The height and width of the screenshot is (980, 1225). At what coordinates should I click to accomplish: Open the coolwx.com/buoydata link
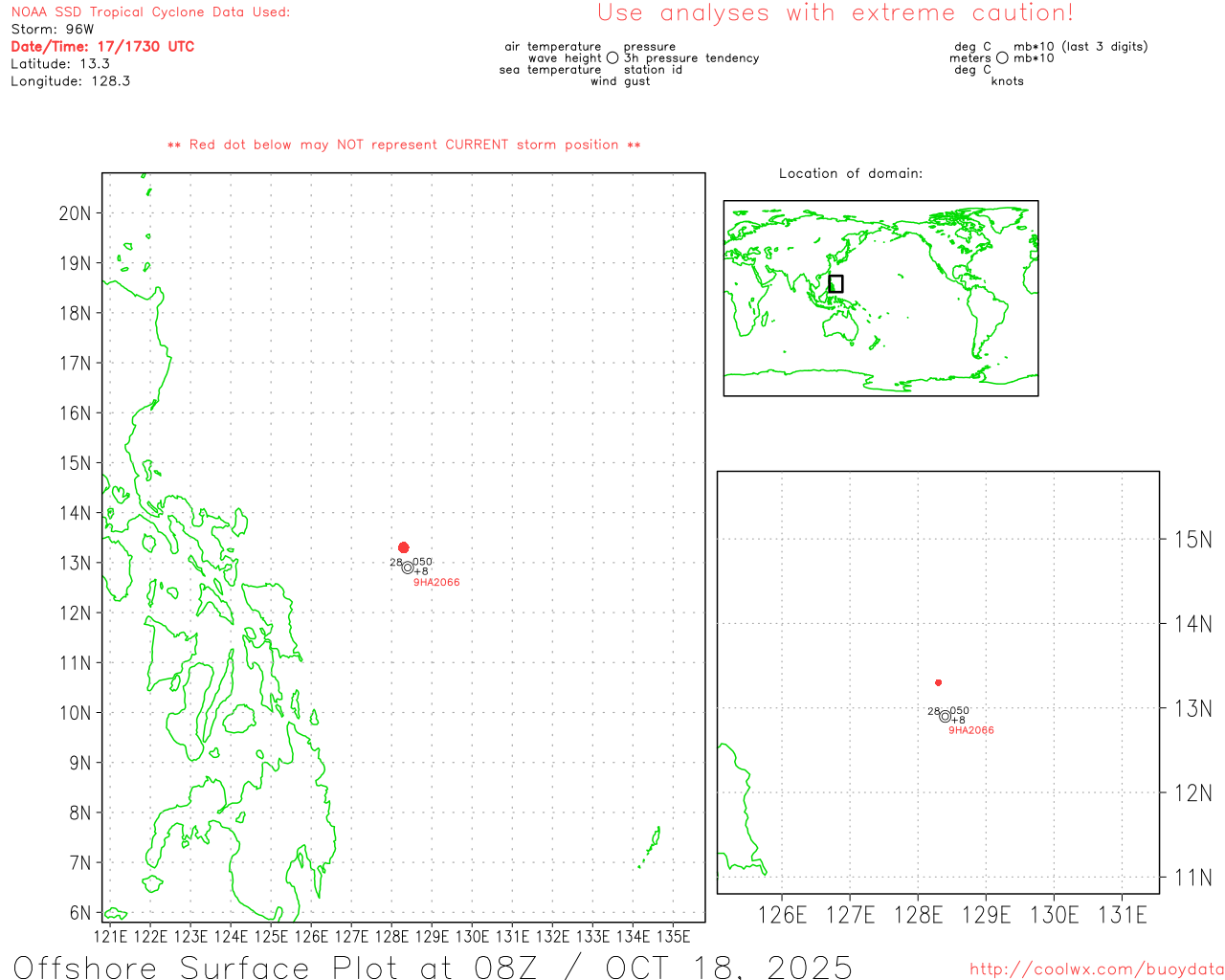(x=1097, y=969)
